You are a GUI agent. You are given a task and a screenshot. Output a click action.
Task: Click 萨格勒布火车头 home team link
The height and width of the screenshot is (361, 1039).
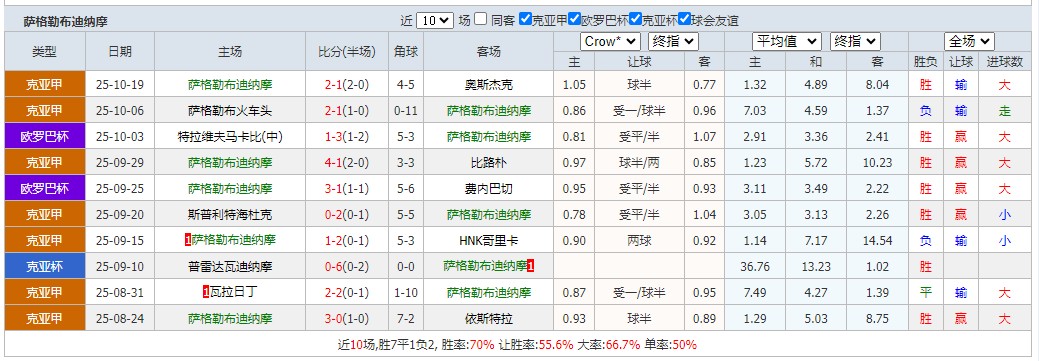(x=230, y=111)
